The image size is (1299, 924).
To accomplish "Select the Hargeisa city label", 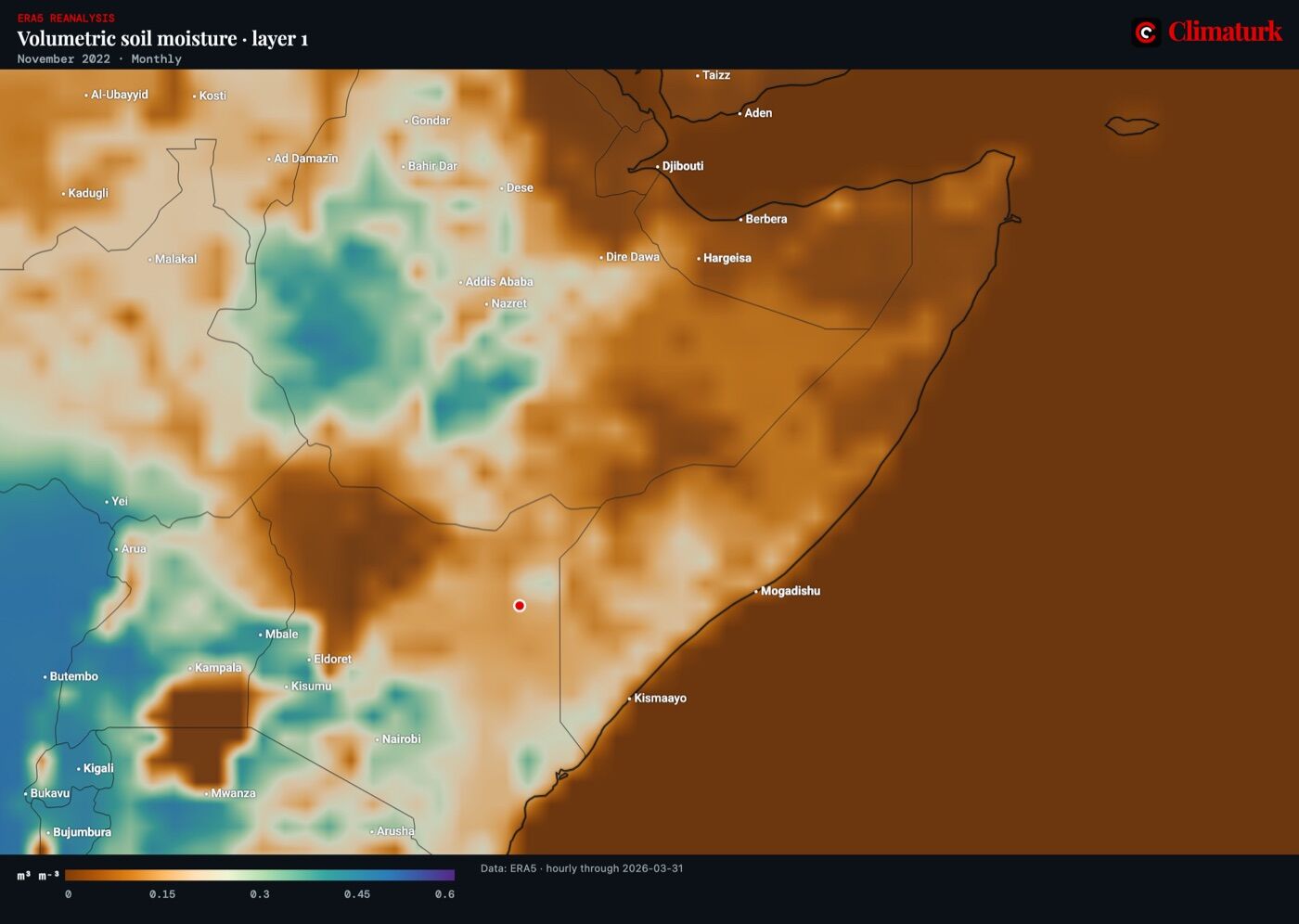I will pos(727,258).
